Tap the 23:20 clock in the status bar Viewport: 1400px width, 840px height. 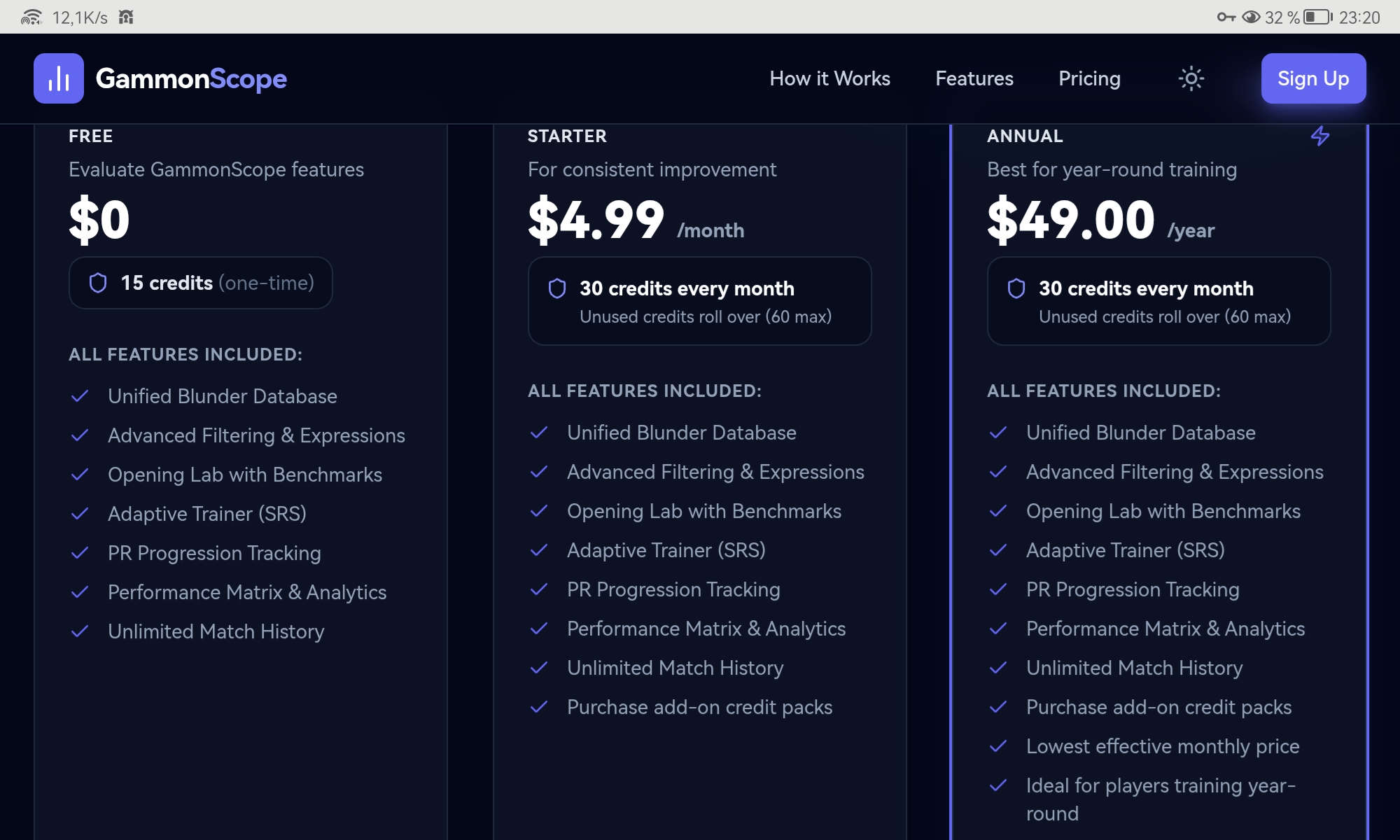1359,17
